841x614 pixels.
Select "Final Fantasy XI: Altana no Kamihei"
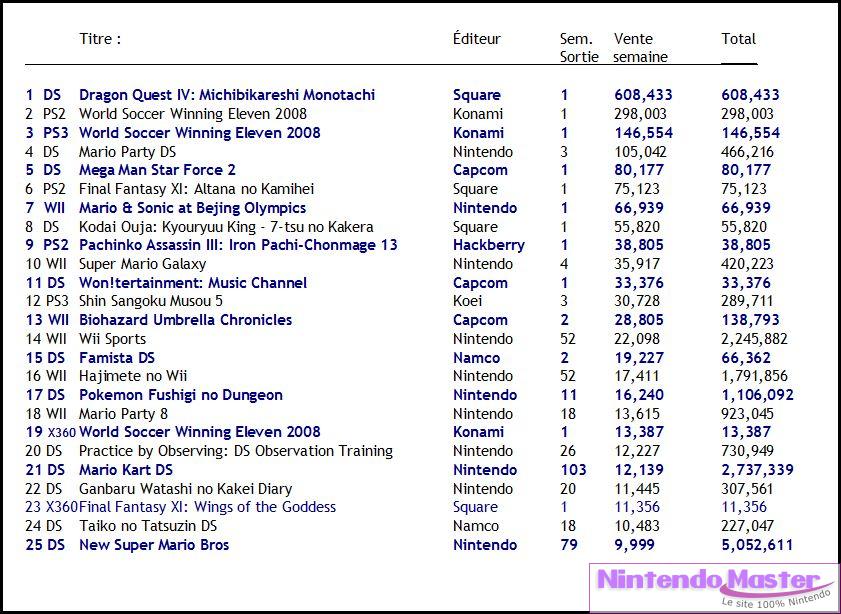[x=196, y=189]
